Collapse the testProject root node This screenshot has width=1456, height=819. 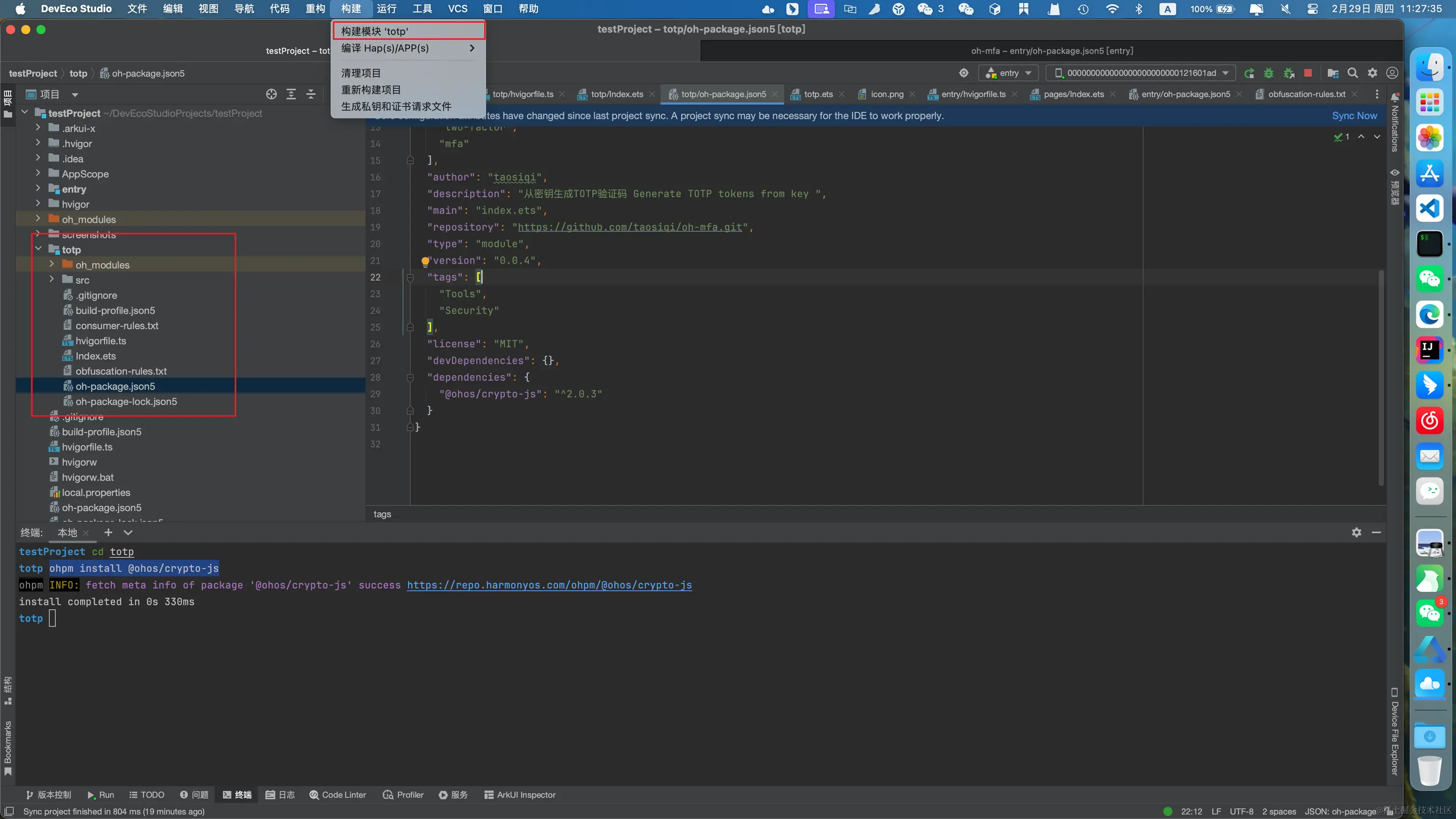click(25, 113)
